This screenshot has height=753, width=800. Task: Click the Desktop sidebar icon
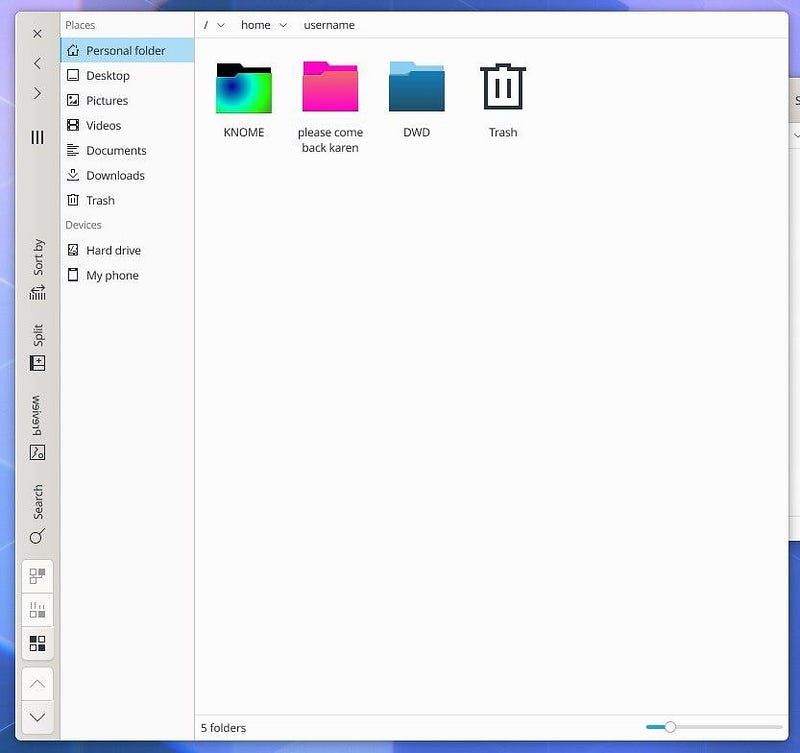click(x=73, y=76)
